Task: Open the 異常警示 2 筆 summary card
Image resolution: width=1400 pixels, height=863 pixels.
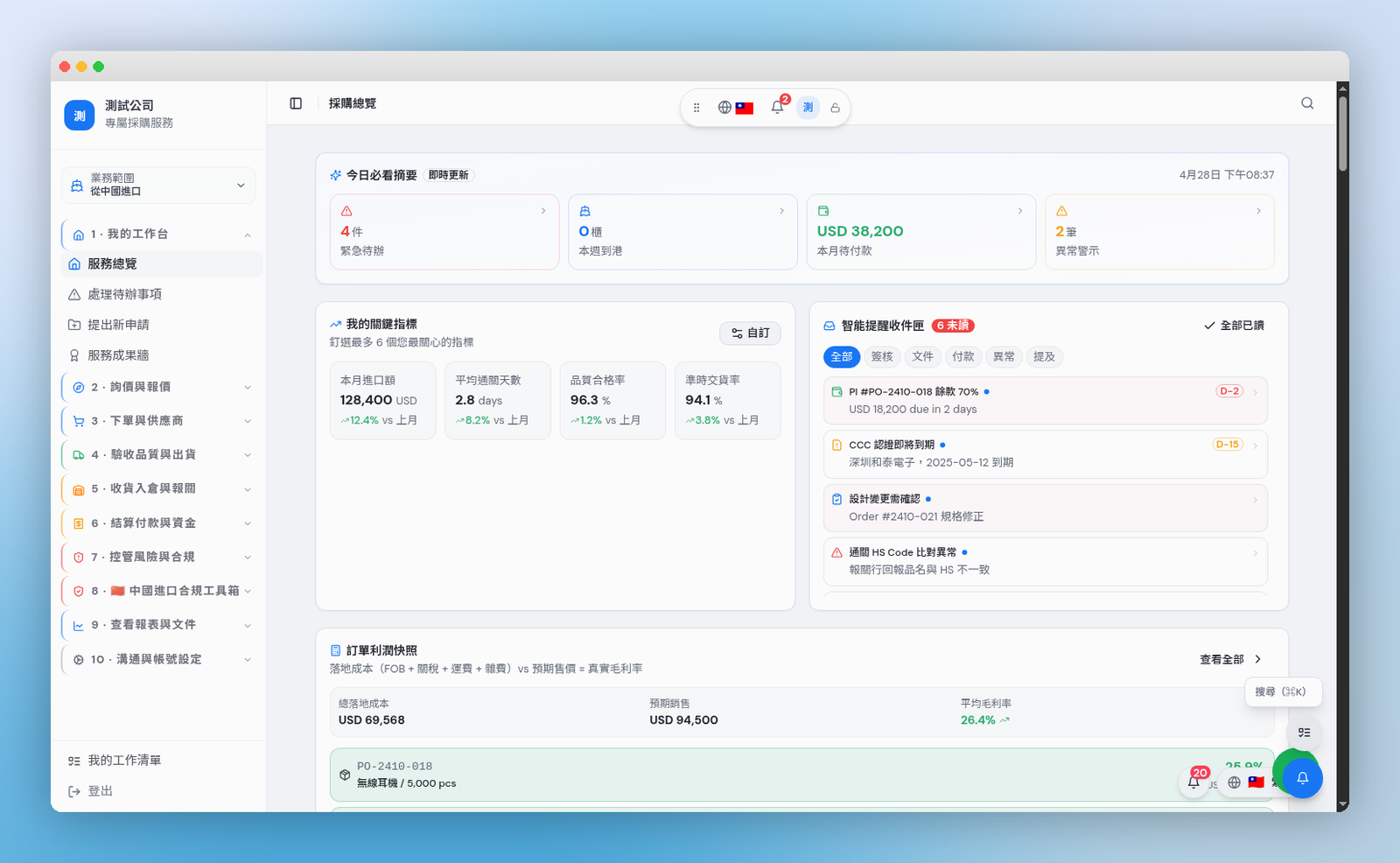Action: [1159, 232]
